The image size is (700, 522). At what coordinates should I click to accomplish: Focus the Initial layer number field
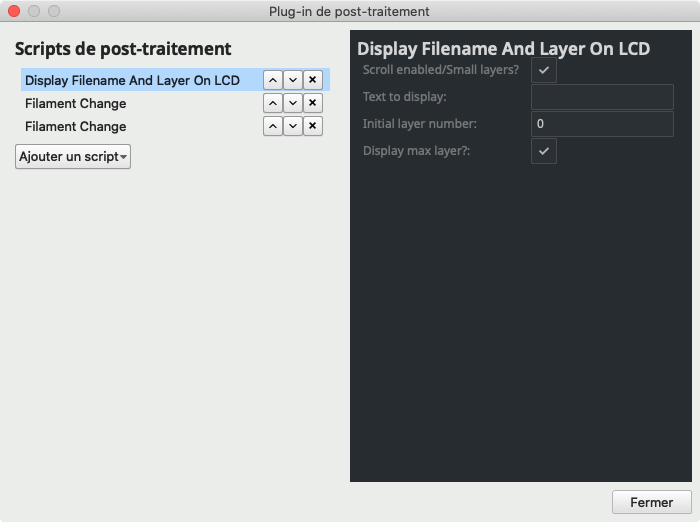point(601,124)
